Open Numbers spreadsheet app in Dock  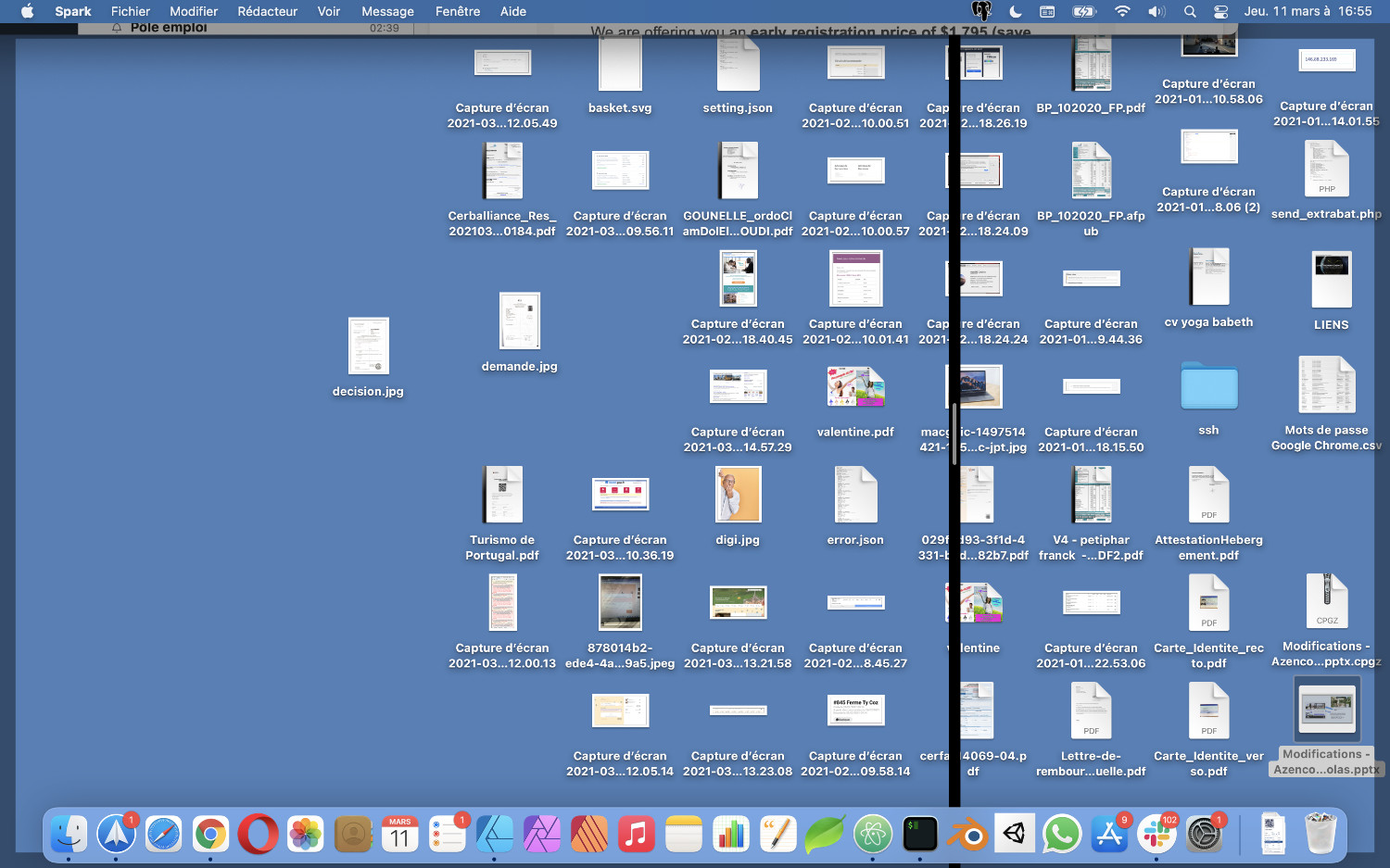coord(731,835)
